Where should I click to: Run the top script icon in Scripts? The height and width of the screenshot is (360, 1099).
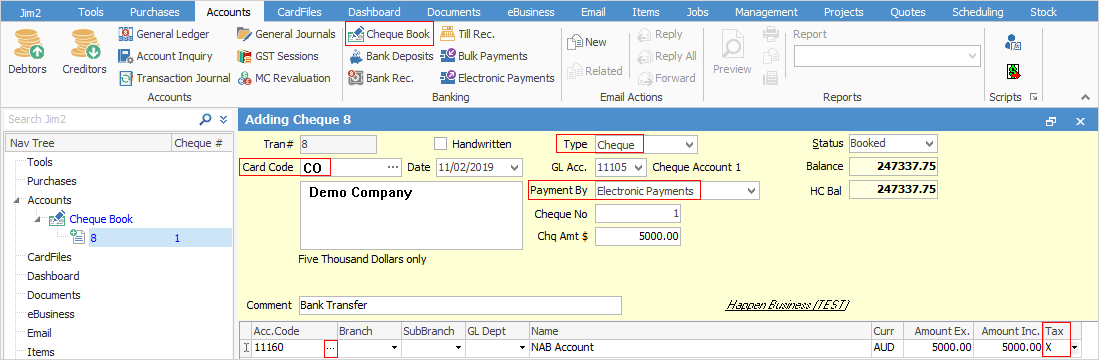pyautogui.click(x=1012, y=43)
